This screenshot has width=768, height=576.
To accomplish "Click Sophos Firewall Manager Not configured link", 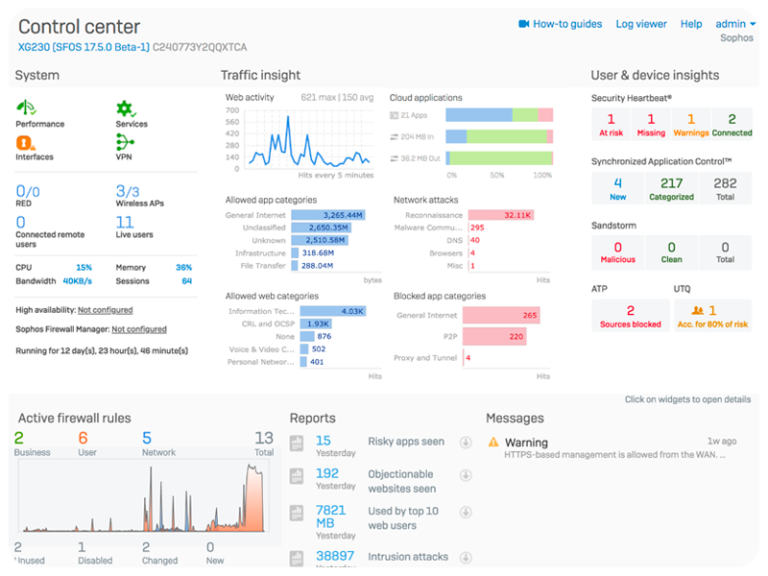I will (139, 329).
